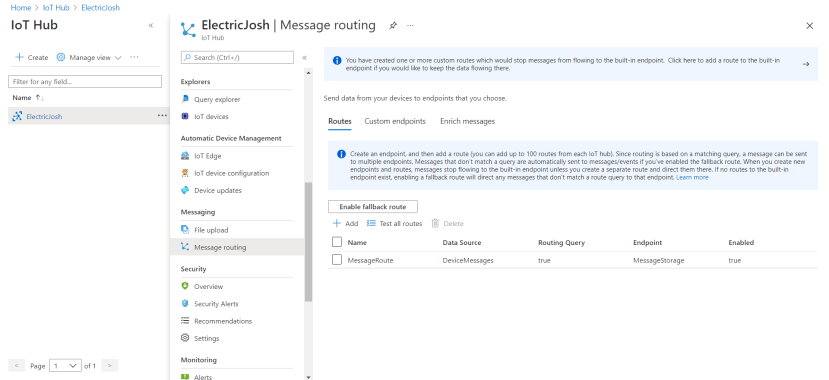Image resolution: width=829 pixels, height=380 pixels.
Task: Click the ElectricJosh hub icon in list
Action: tap(17, 116)
